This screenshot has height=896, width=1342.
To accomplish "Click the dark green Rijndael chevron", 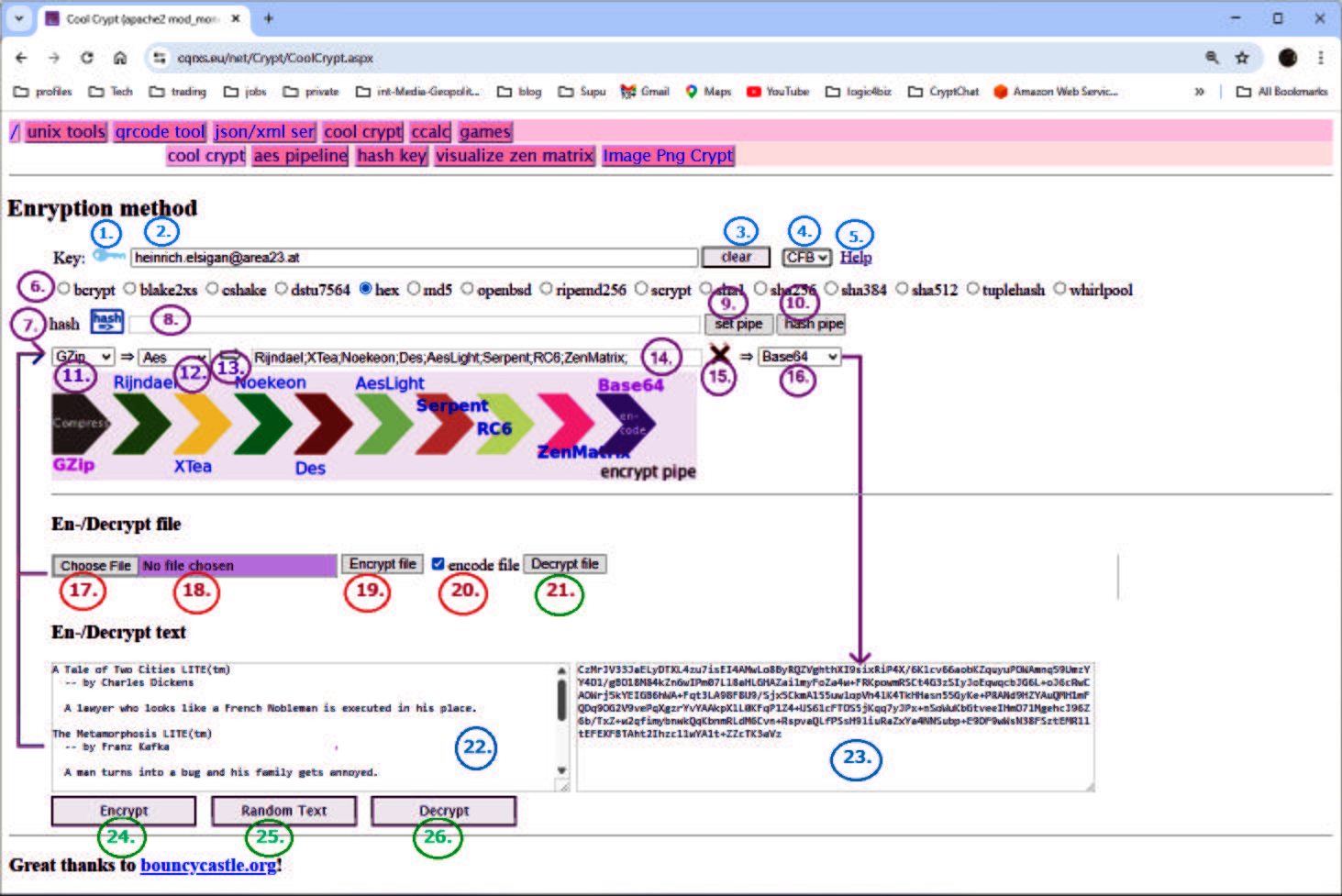I will click(x=142, y=424).
